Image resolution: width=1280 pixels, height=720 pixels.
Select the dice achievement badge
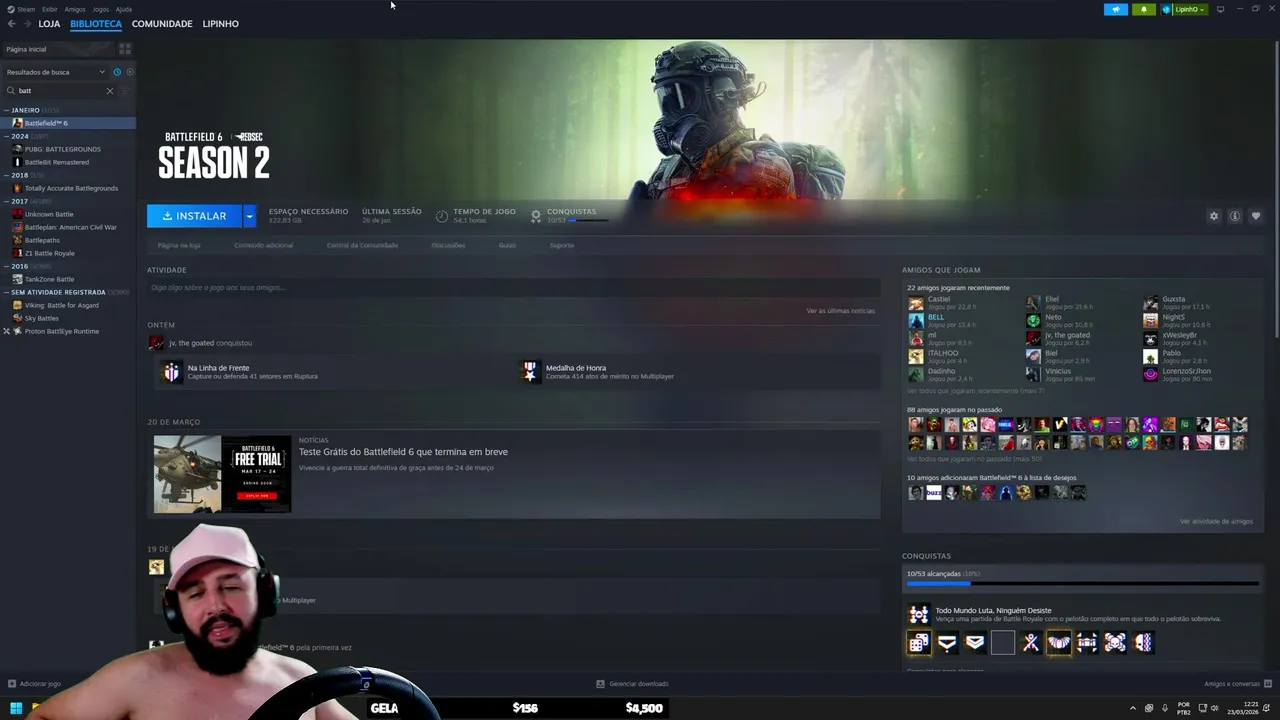[918, 643]
